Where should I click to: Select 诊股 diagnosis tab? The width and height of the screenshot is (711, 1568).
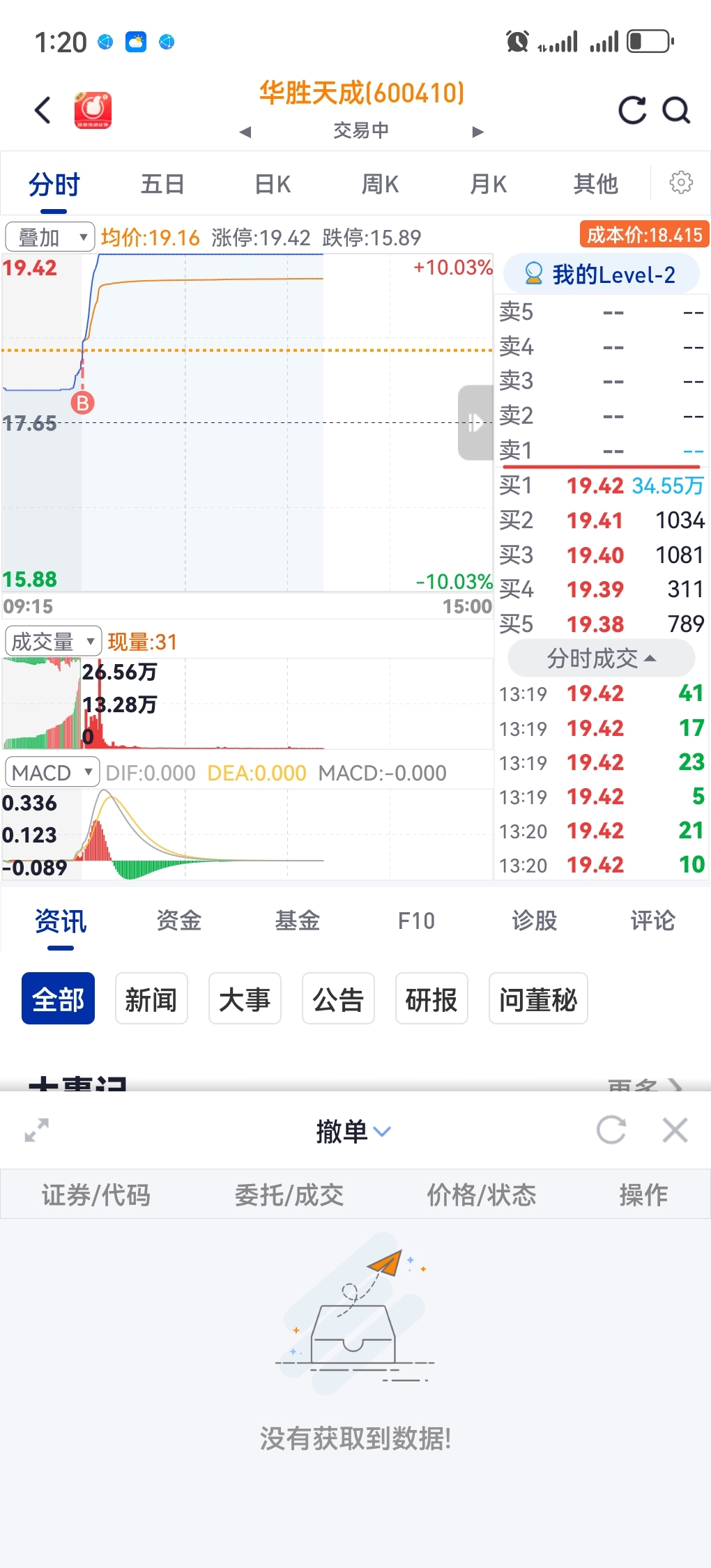click(x=535, y=921)
